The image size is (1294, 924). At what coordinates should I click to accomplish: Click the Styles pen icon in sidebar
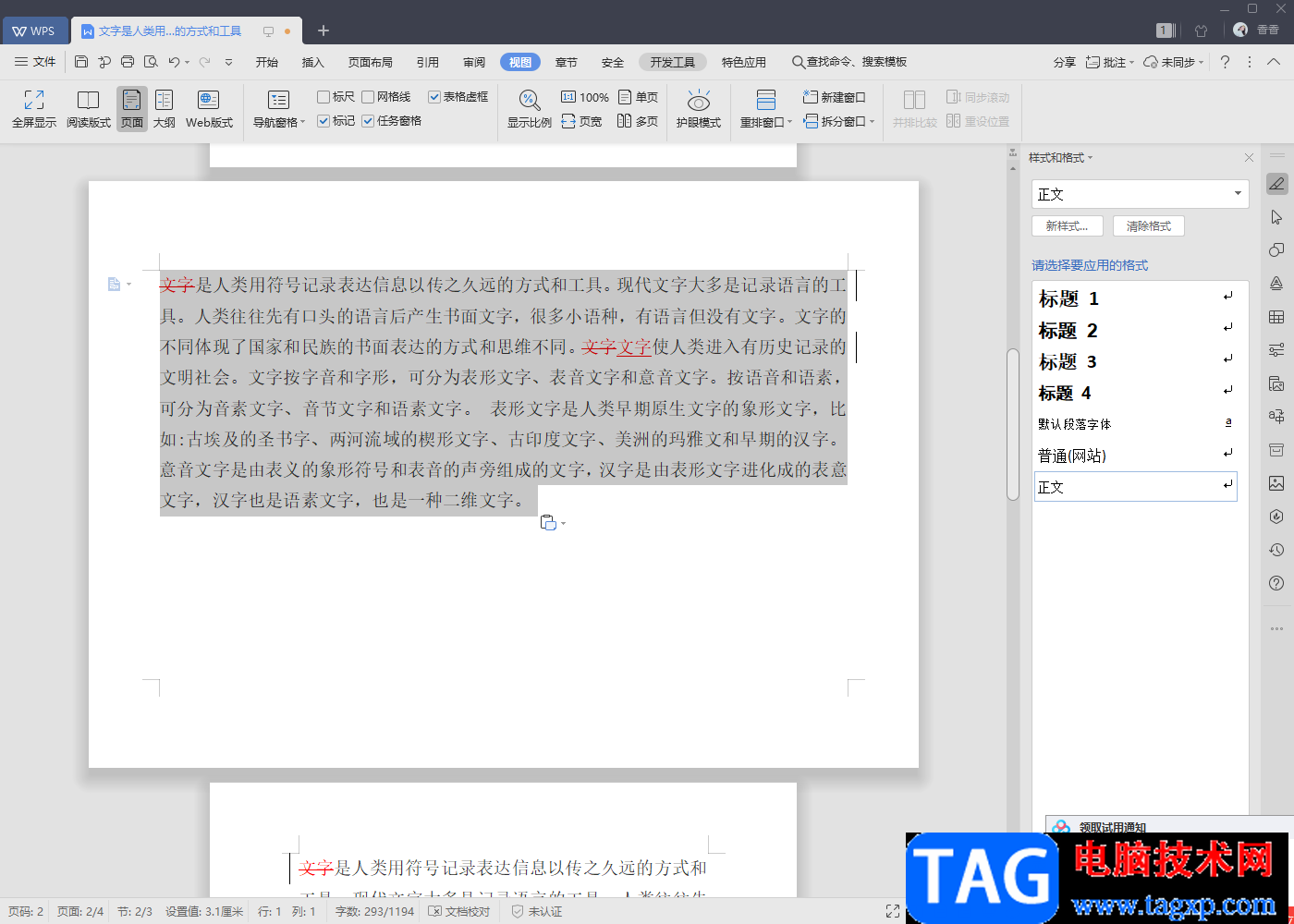tap(1276, 184)
